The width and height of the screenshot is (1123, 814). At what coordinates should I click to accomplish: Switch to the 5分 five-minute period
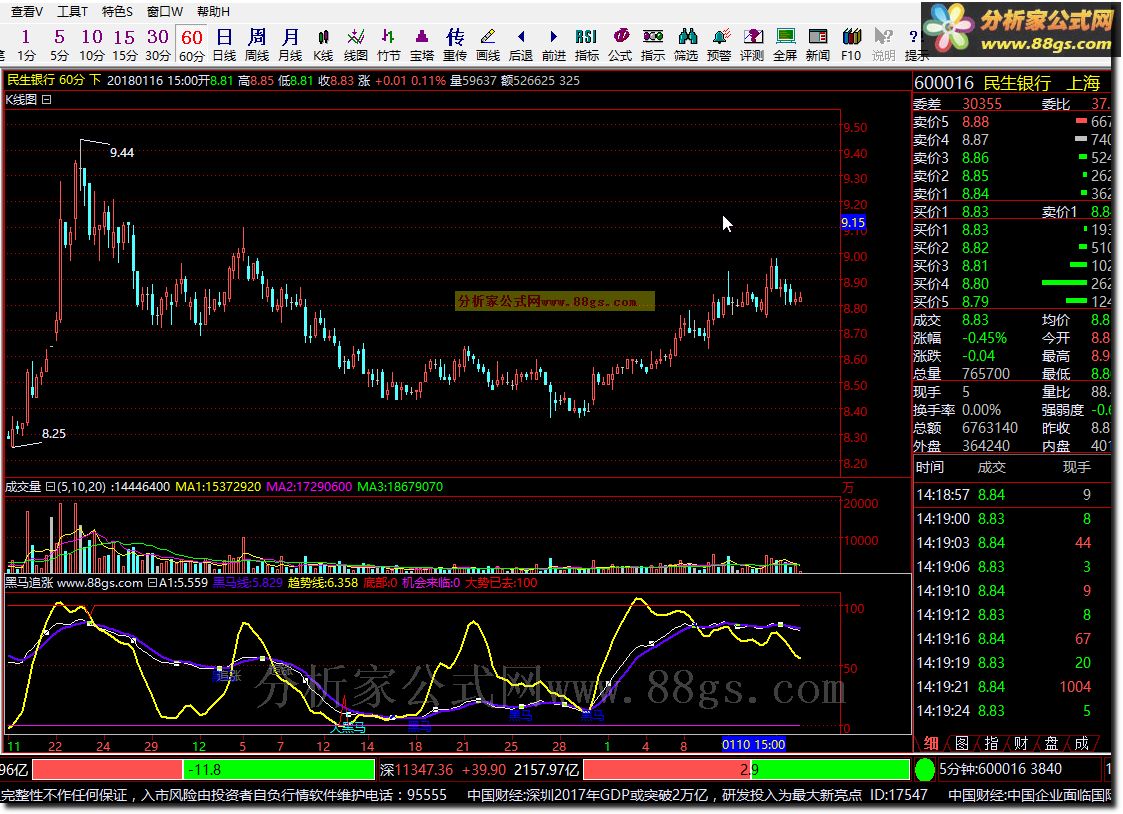[59, 44]
